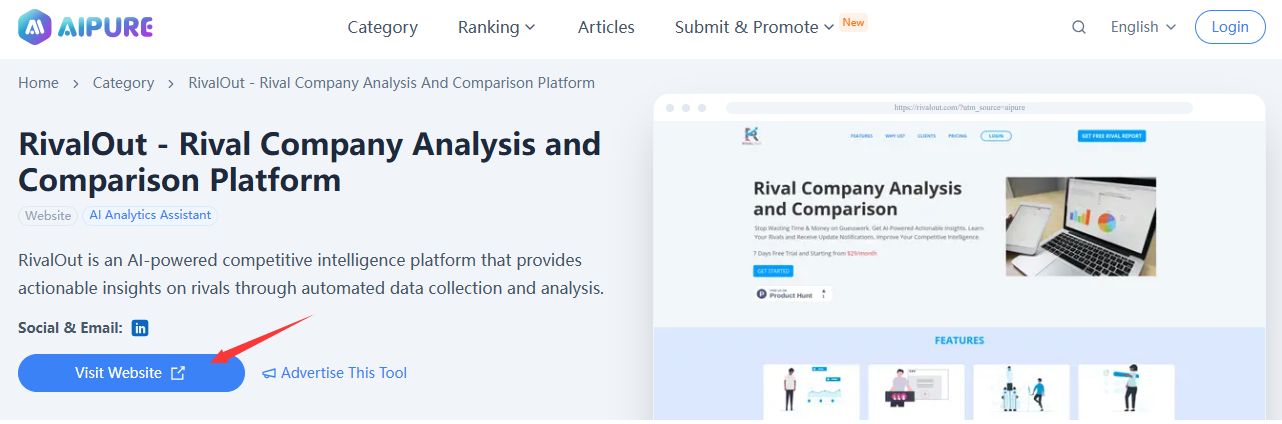This screenshot has height=424, width=1282.
Task: Open the RivalOut website preview thumbnail
Action: click(959, 258)
